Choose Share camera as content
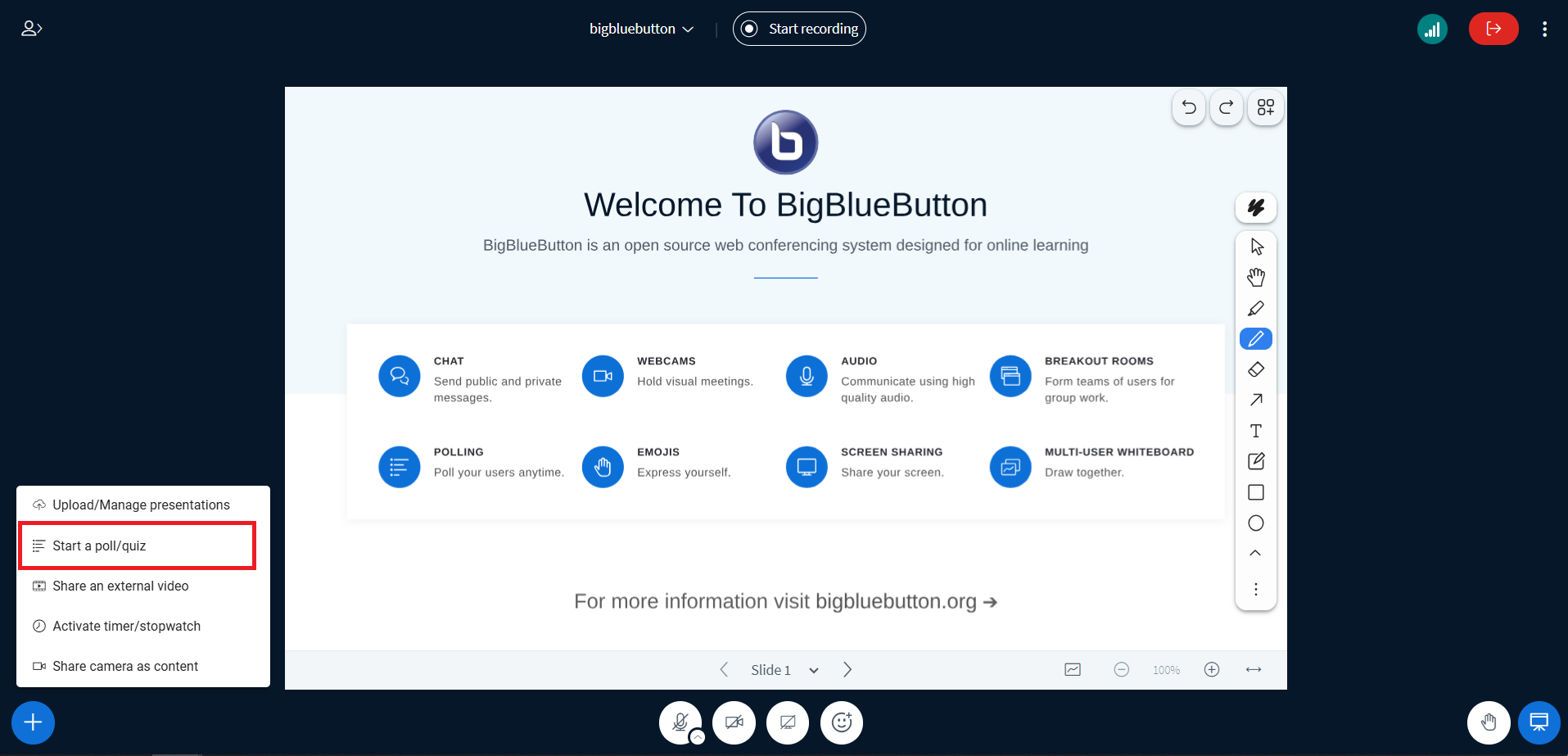Screen dimensions: 1568x756 (143, 666)
